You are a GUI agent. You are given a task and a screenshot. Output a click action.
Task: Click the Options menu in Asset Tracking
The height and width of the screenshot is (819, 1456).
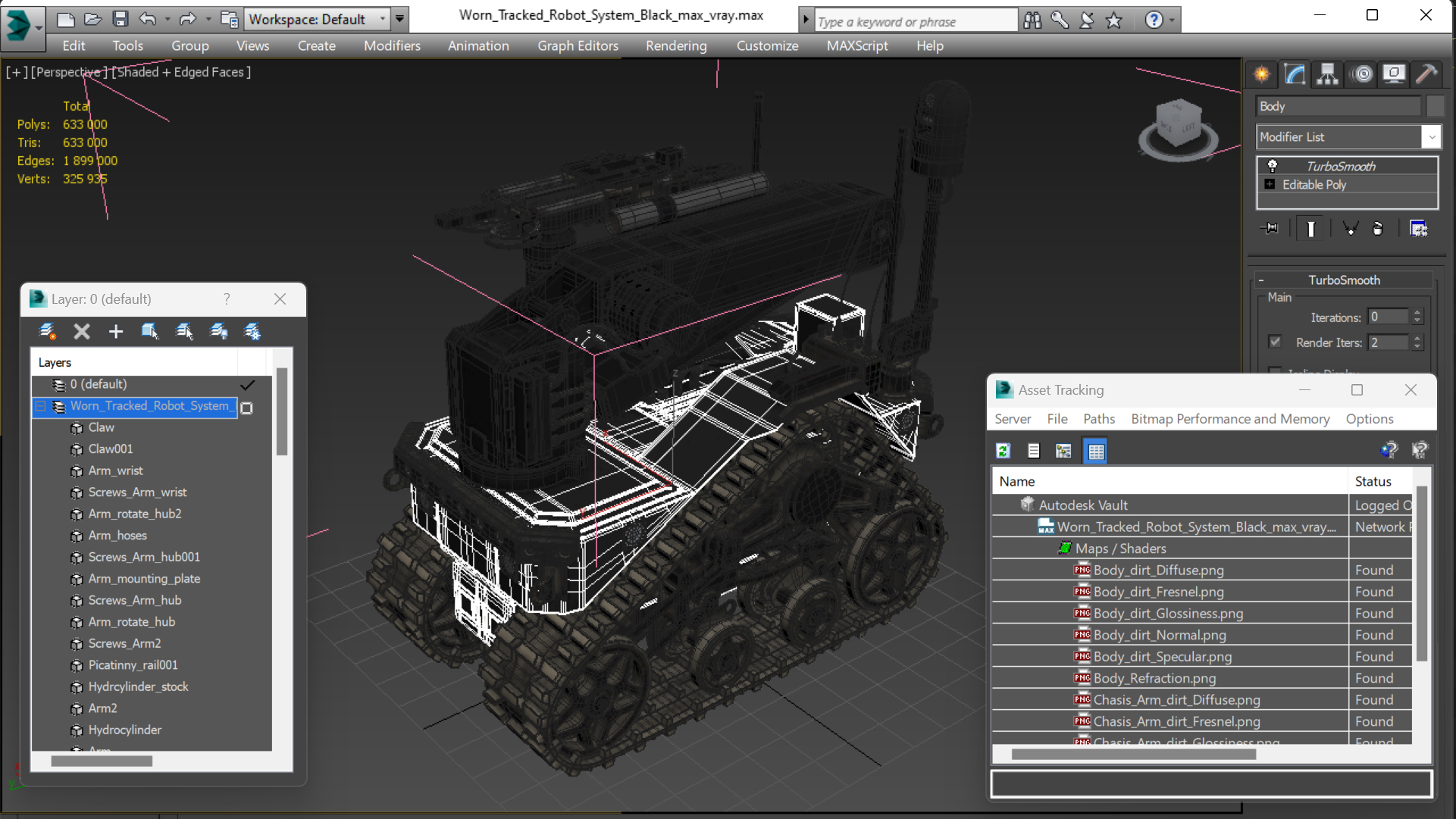coord(1369,419)
